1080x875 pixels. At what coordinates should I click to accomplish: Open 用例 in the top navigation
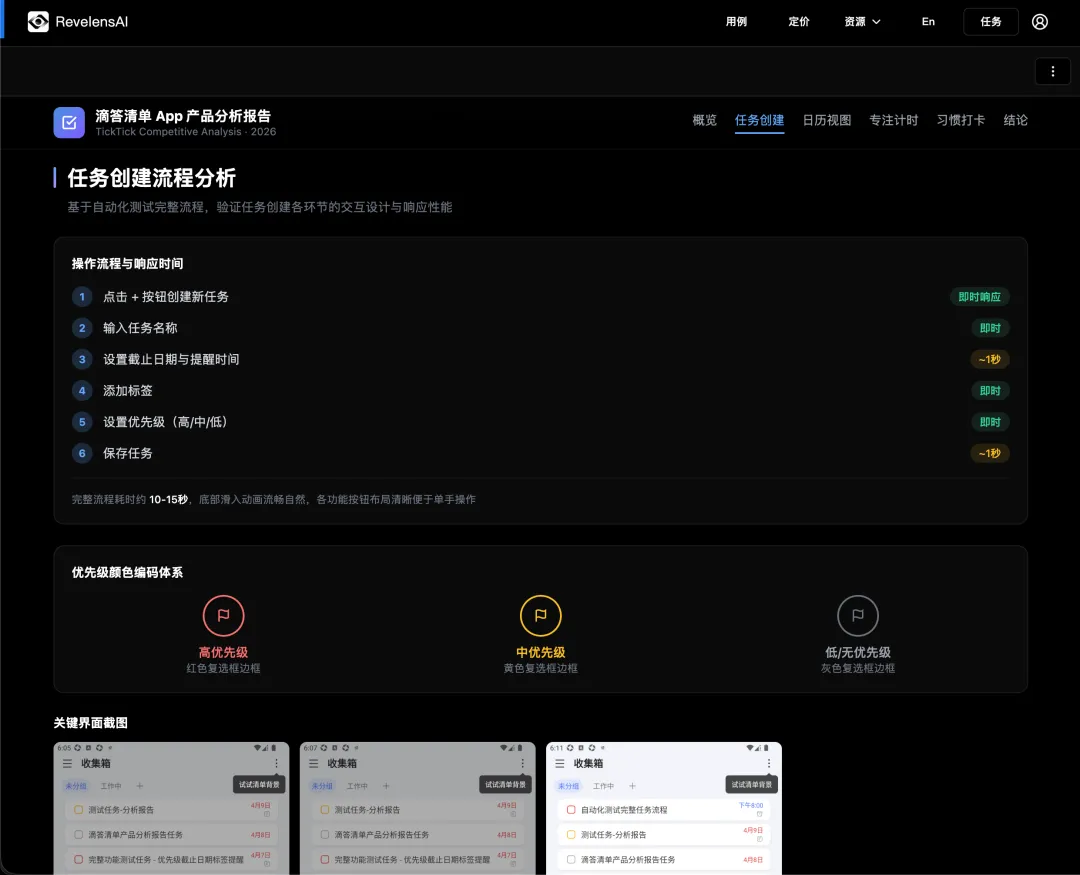[x=736, y=22]
